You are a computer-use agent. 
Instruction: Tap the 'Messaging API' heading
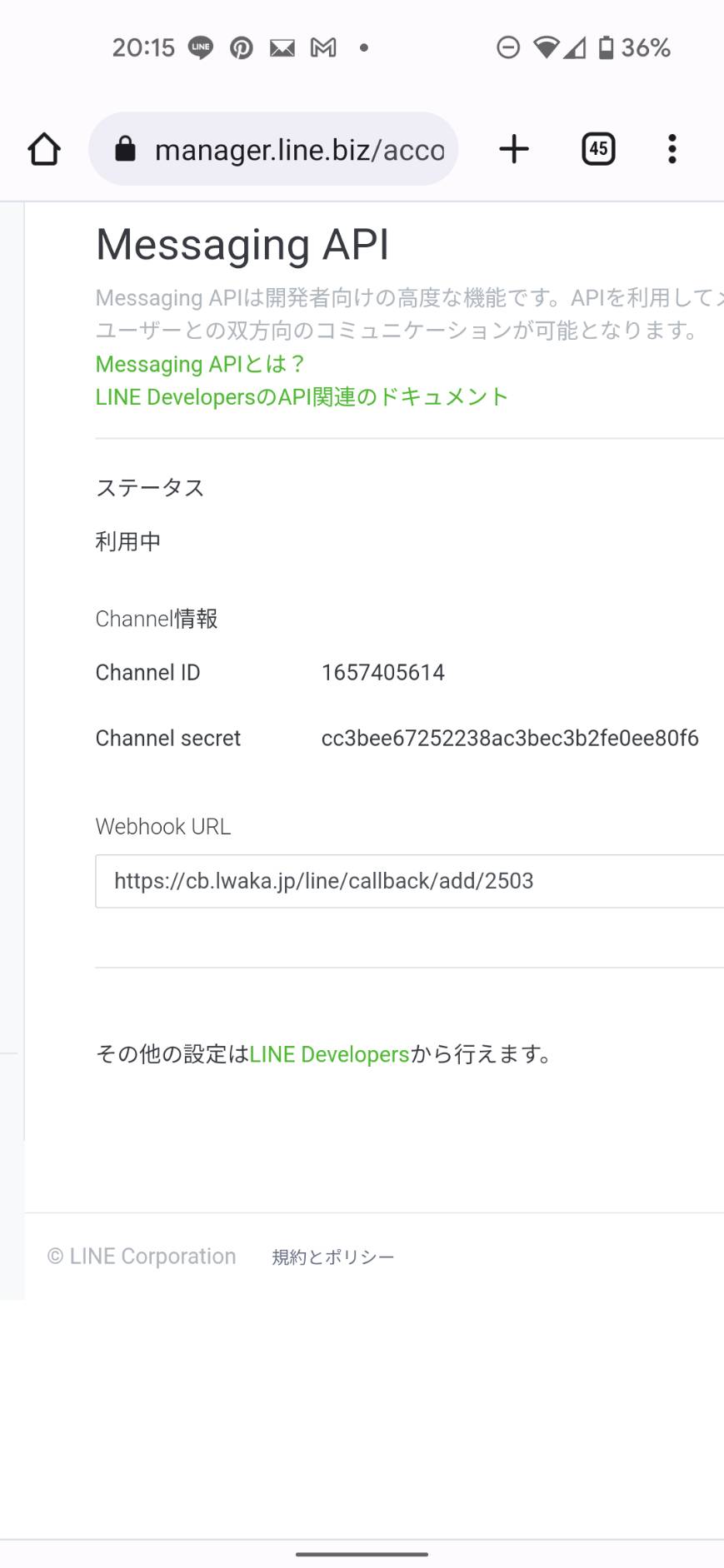pyautogui.click(x=242, y=245)
